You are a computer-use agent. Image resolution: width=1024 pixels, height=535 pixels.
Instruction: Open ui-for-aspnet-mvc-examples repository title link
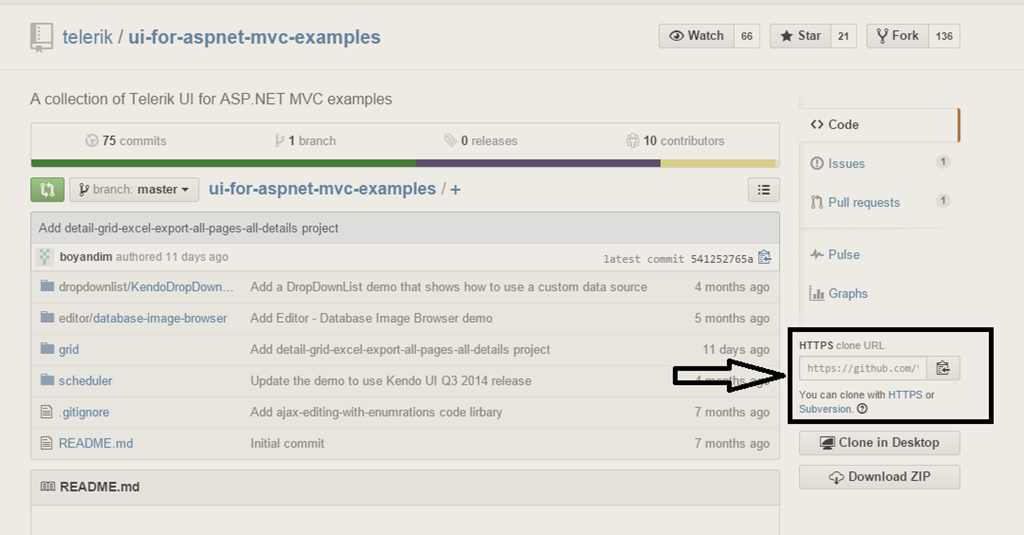click(x=254, y=37)
